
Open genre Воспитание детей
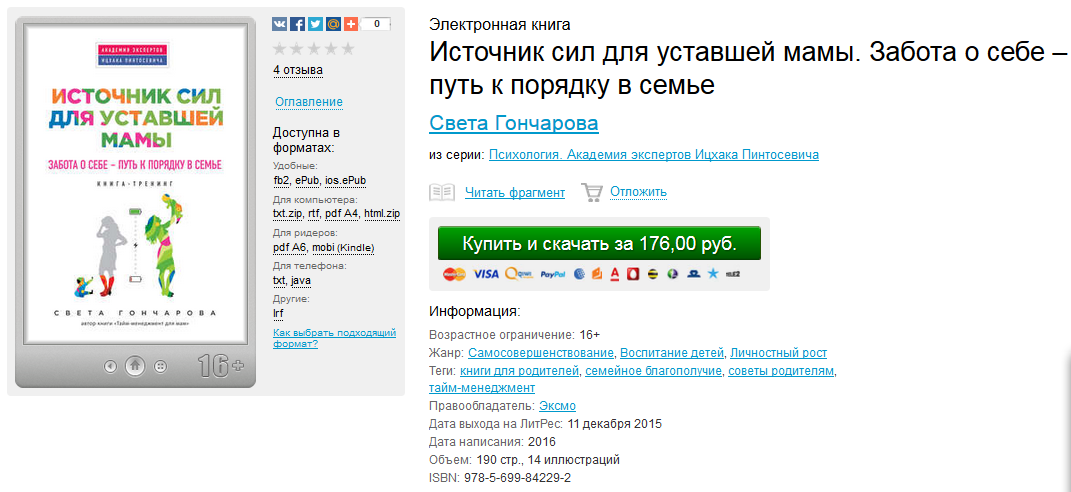672,353
